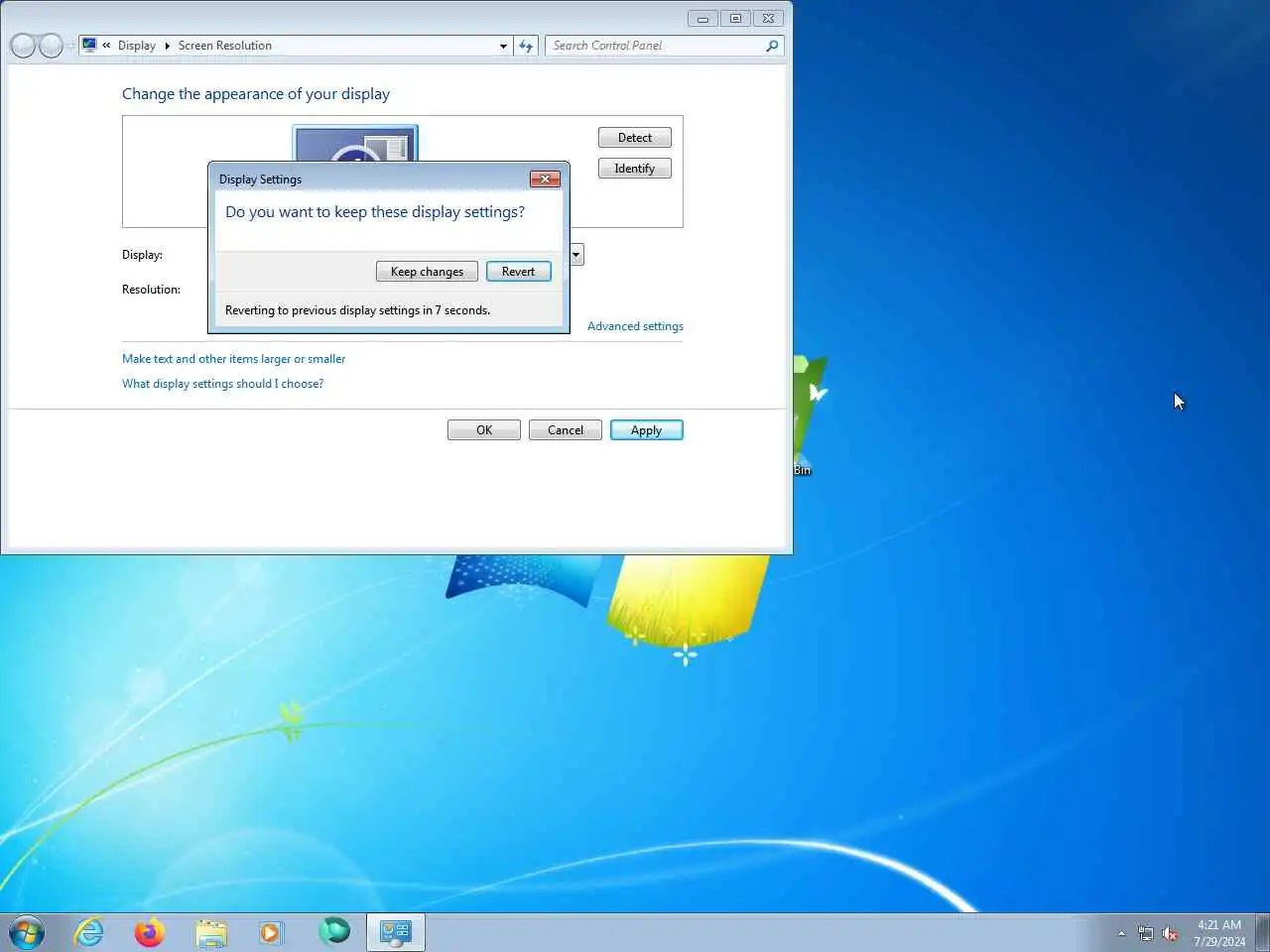Image resolution: width=1270 pixels, height=952 pixels.
Task: Click the Forward navigation button
Action: tap(51, 46)
